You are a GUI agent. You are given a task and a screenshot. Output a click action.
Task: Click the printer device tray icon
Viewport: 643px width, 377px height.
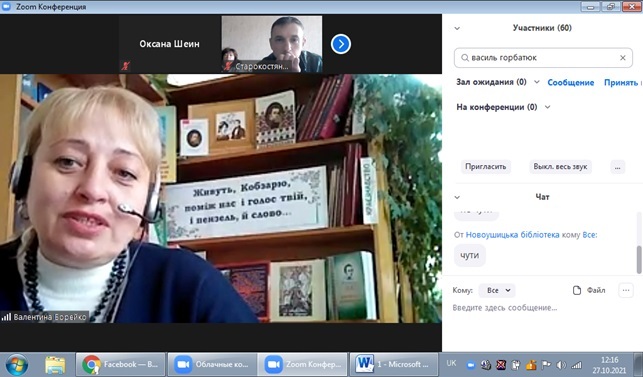pos(486,364)
